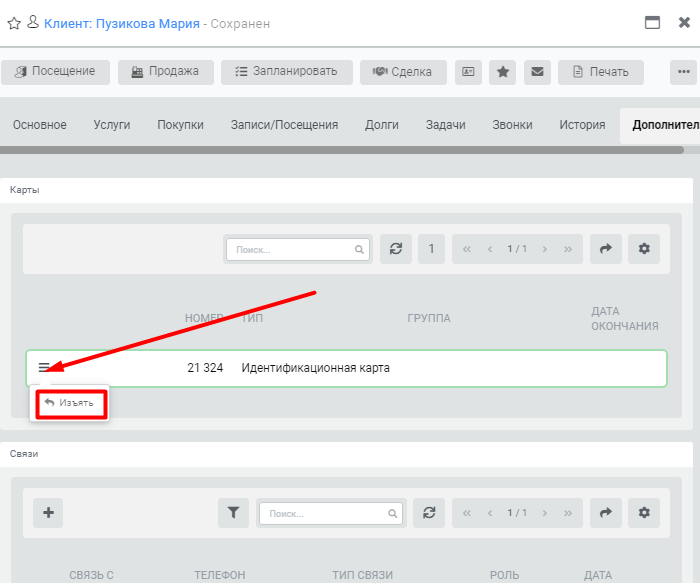Viewport: 700px width, 583px height.
Task: Click the magnifier icon in Карты search
Action: click(359, 250)
